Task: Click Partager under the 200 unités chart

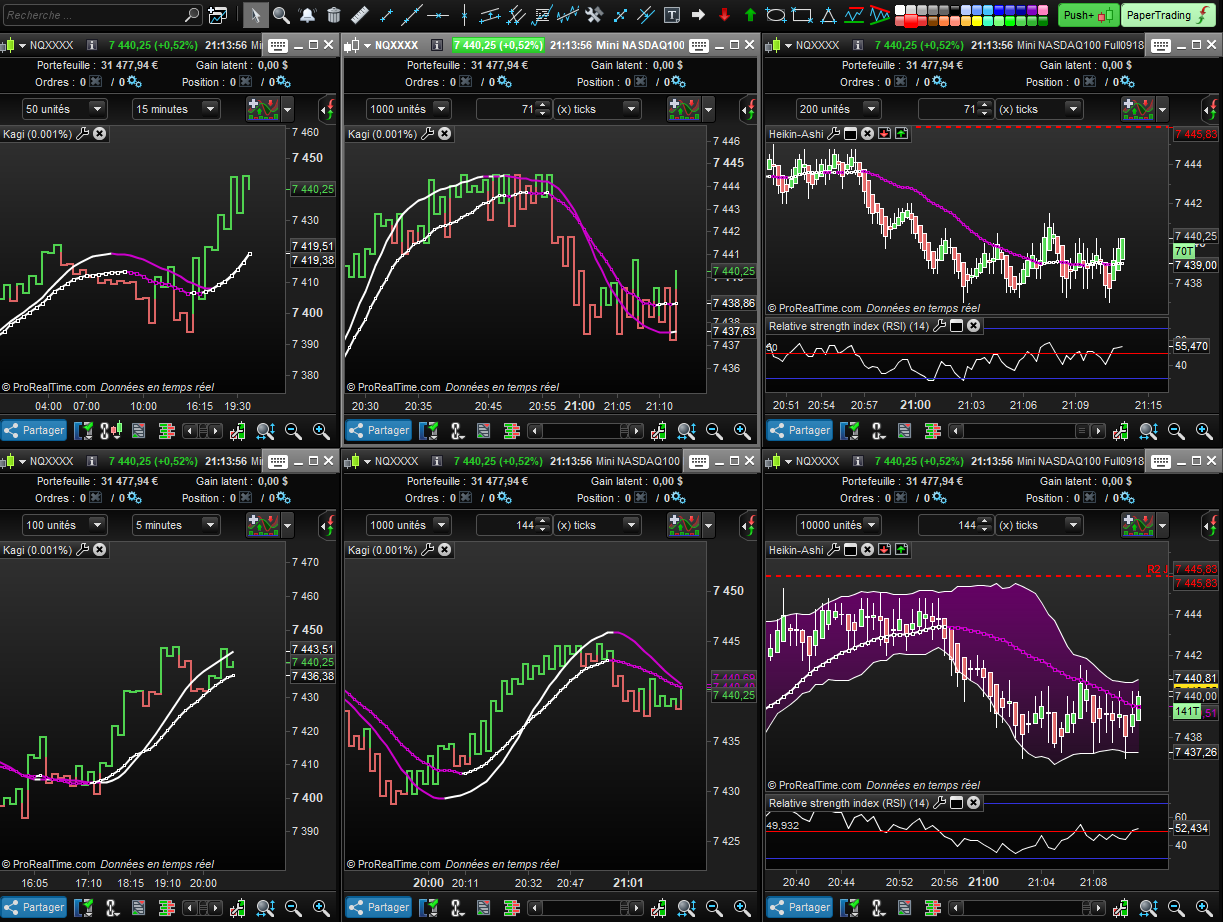Action: 800,431
